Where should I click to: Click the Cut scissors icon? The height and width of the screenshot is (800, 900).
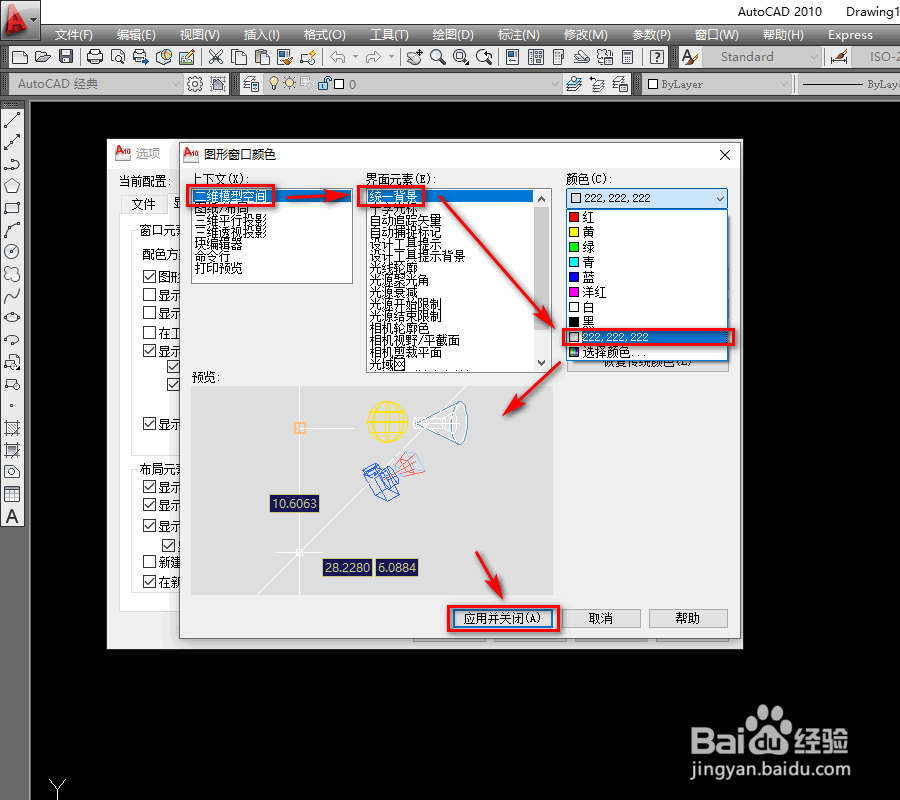(x=216, y=57)
